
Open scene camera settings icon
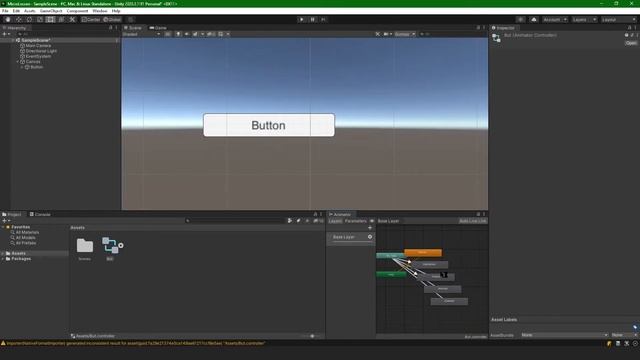click(x=386, y=34)
